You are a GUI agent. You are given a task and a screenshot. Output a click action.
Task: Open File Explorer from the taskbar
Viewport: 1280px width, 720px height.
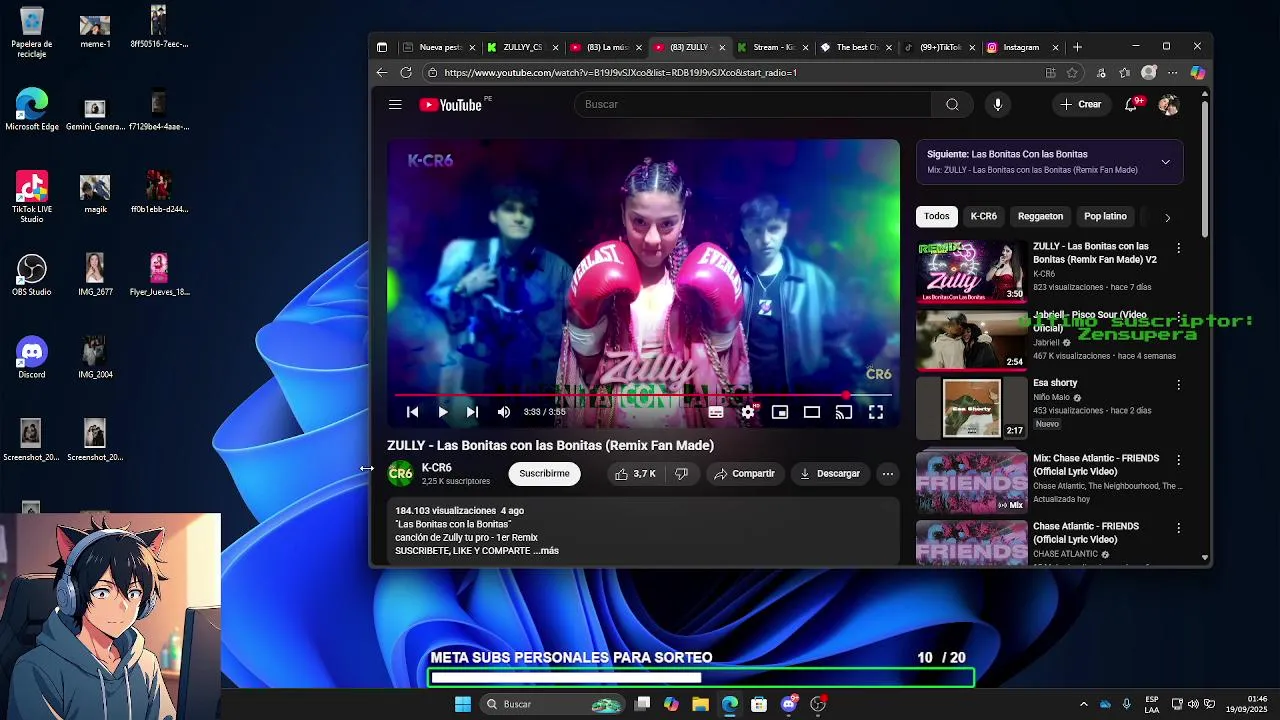point(700,704)
